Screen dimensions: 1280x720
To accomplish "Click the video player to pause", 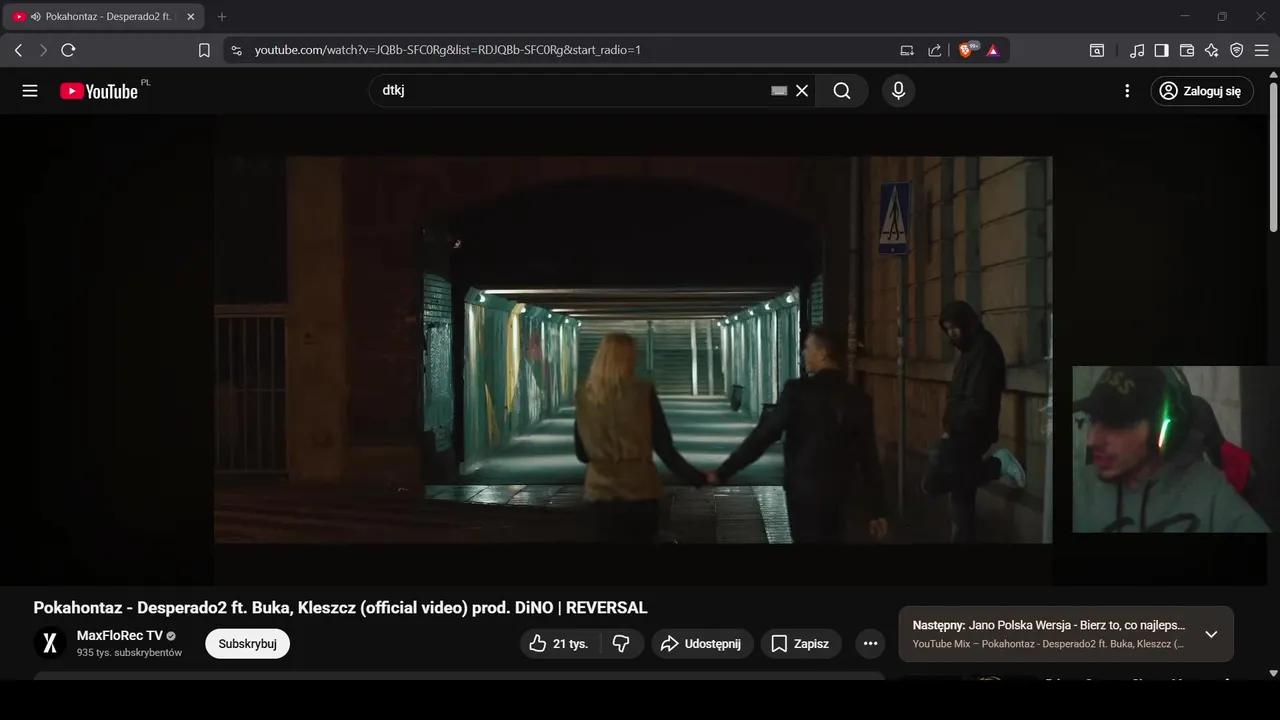I will point(633,349).
